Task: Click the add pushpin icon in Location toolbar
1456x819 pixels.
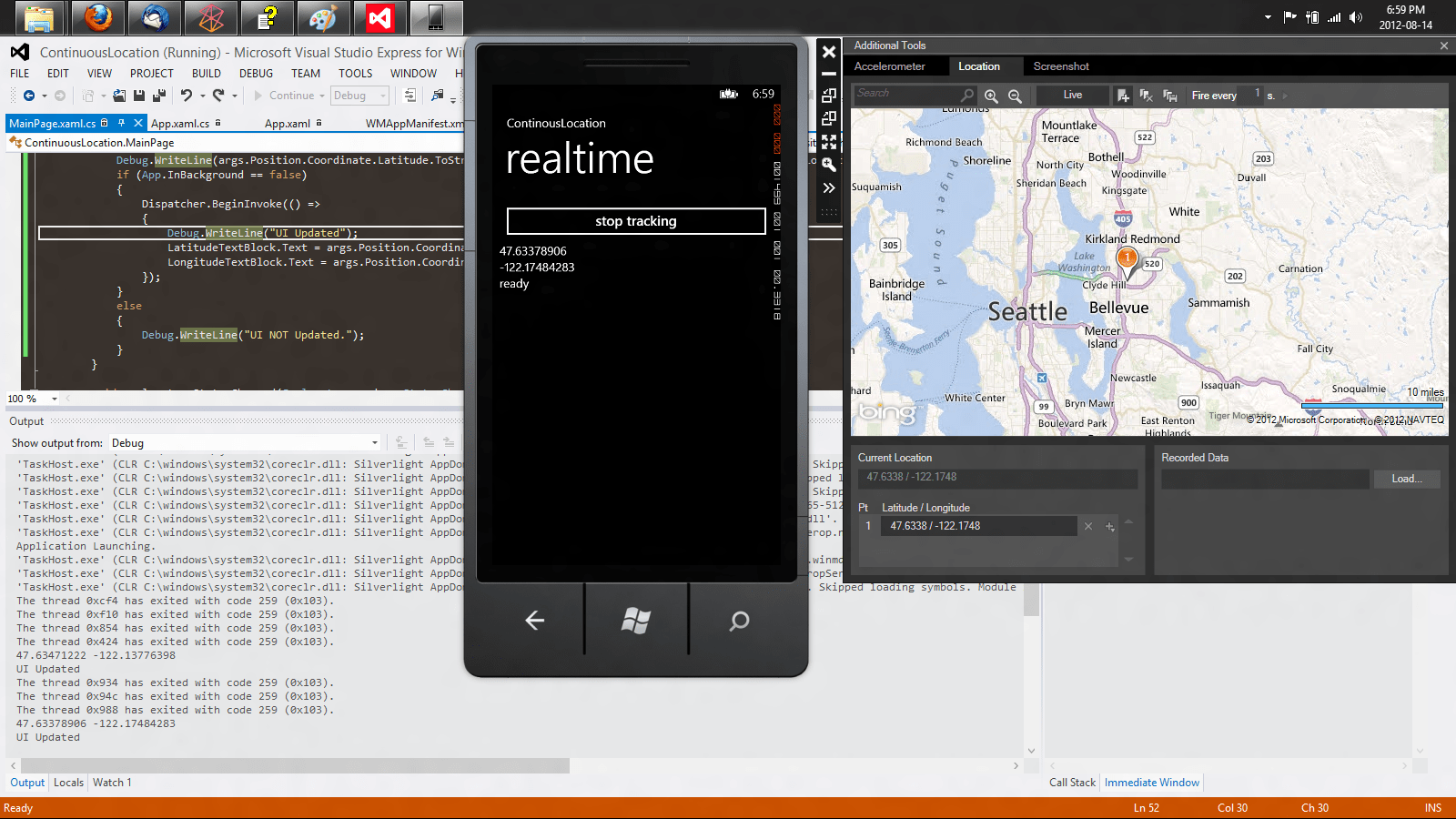Action: pyautogui.click(x=1123, y=96)
